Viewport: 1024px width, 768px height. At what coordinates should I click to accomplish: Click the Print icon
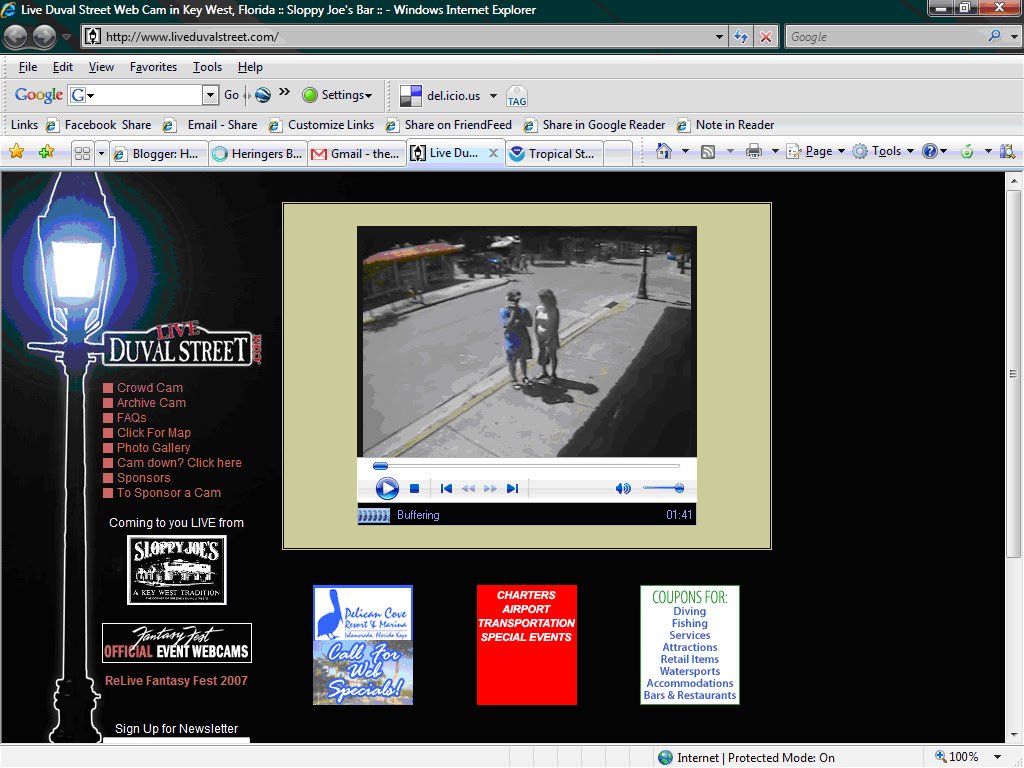754,152
